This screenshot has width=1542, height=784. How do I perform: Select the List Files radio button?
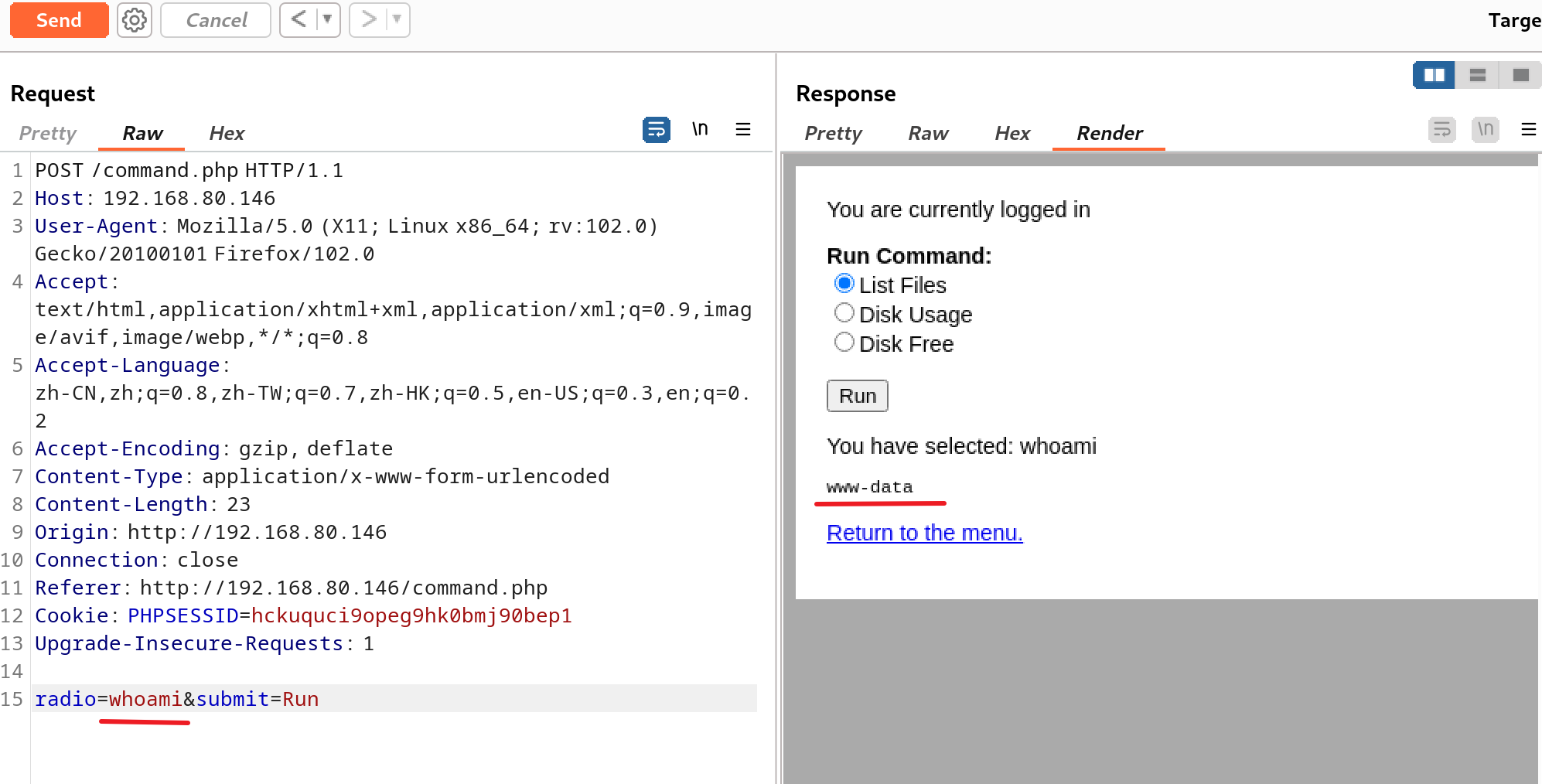(844, 284)
